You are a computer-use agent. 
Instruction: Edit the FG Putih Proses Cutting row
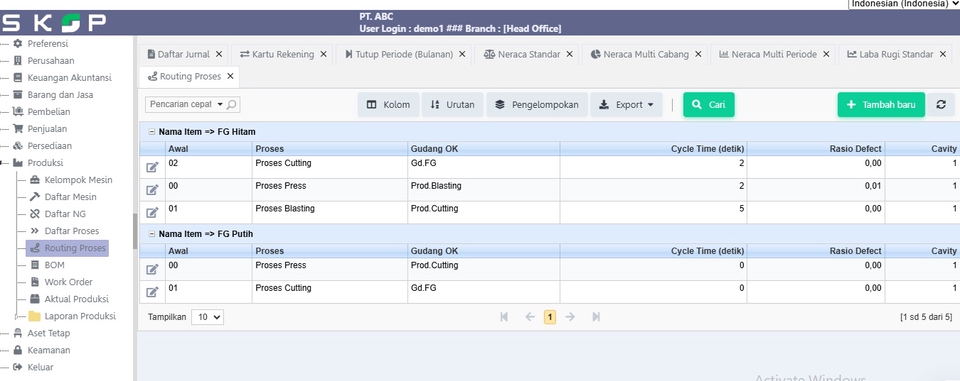pos(152,292)
